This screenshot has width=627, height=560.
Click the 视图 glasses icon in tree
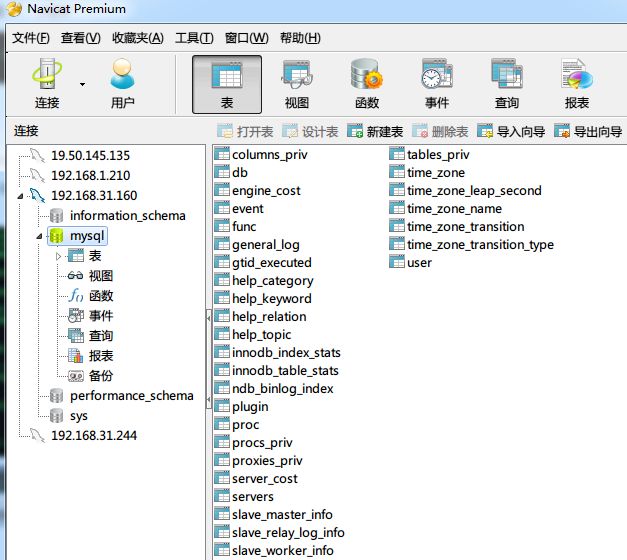point(75,276)
